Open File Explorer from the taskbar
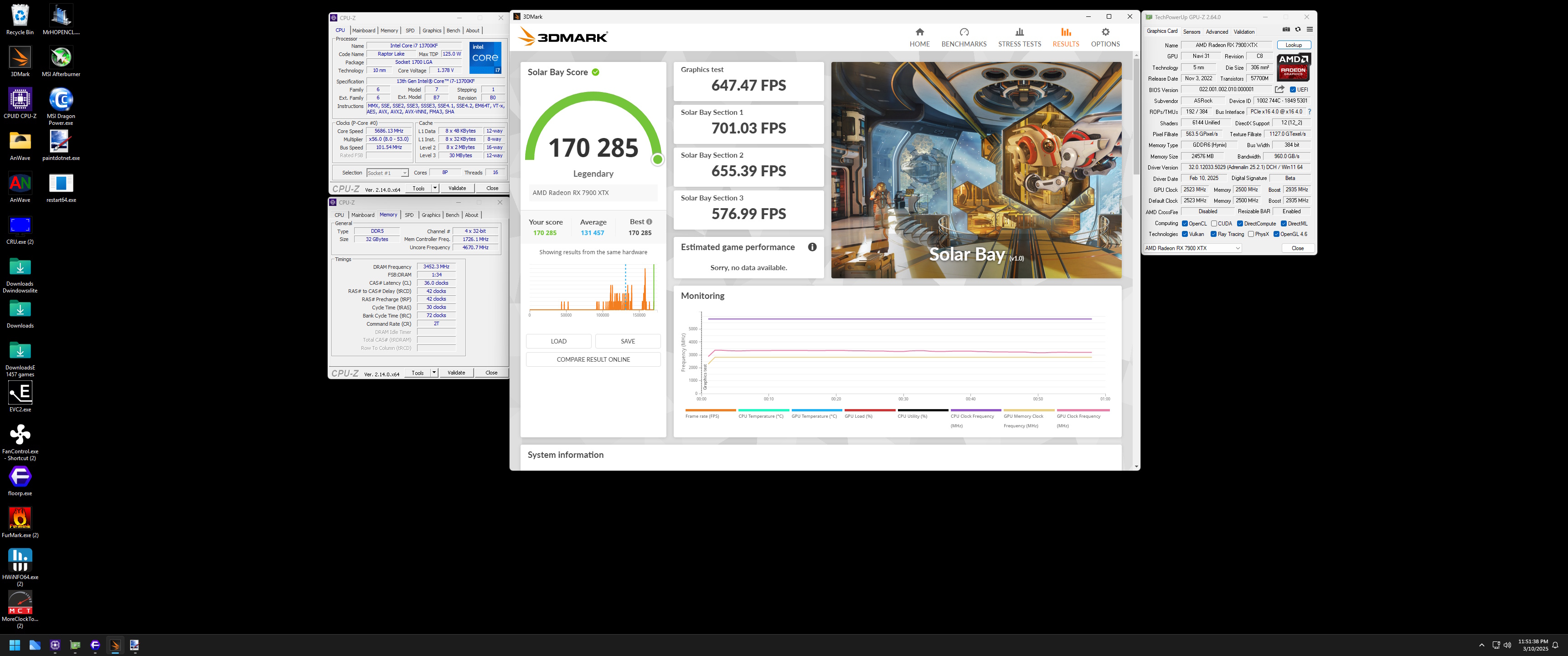The height and width of the screenshot is (656, 1568). click(35, 645)
